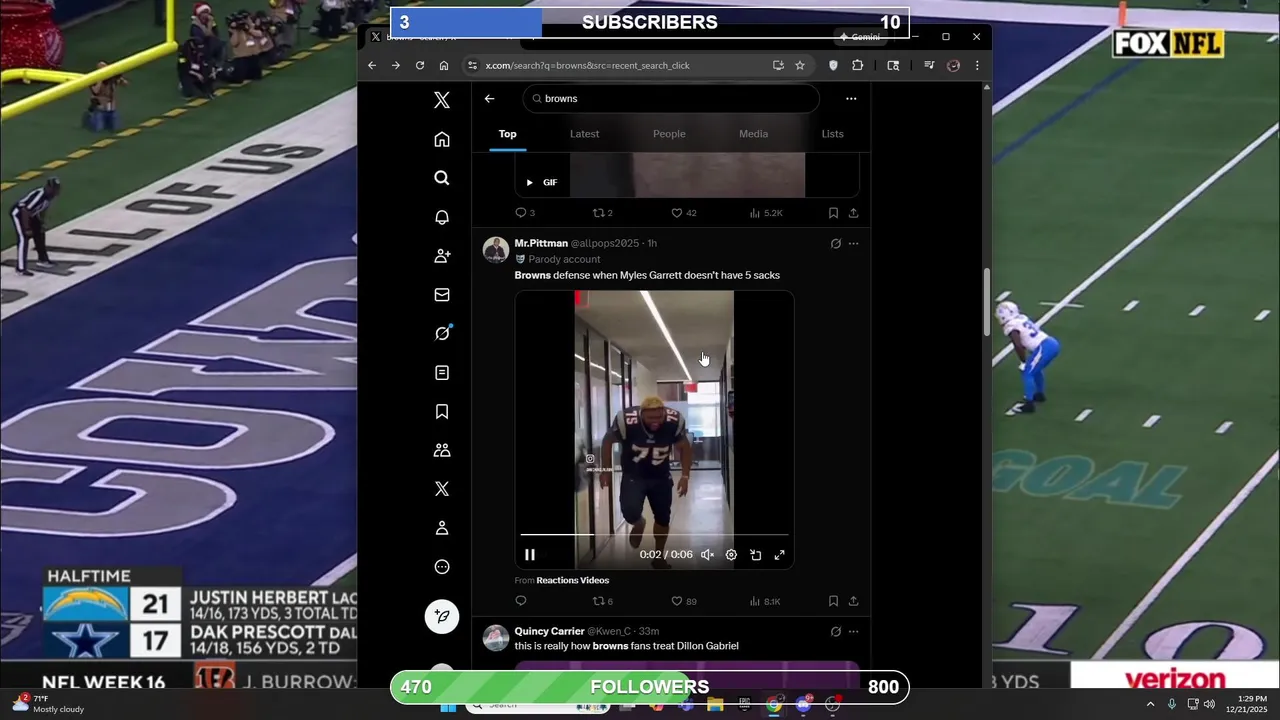
Task: Open Grok icon in the X sidebar
Action: point(442,333)
